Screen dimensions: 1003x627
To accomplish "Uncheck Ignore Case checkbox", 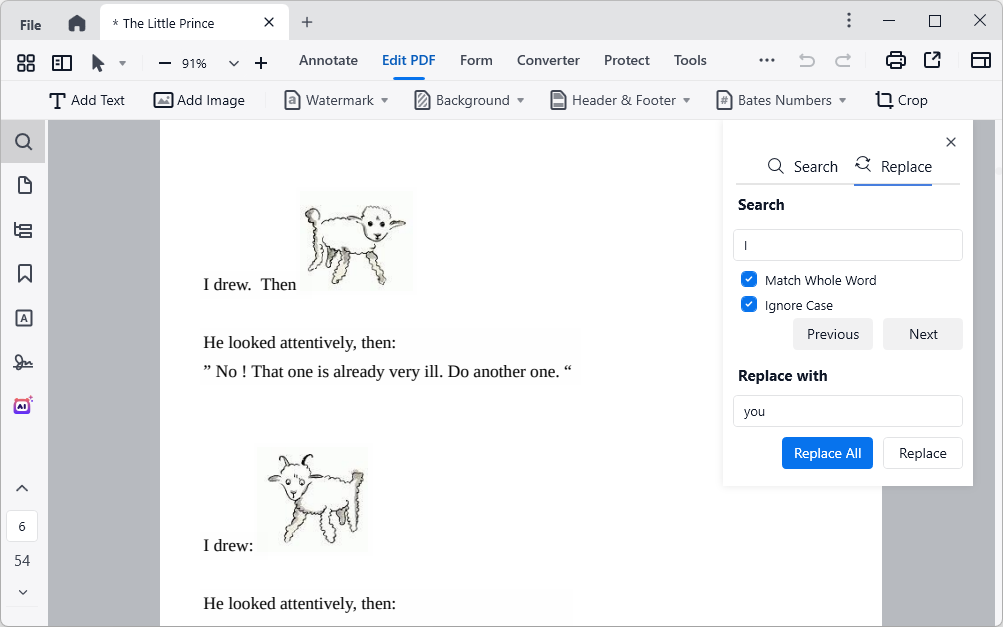I will 748,305.
